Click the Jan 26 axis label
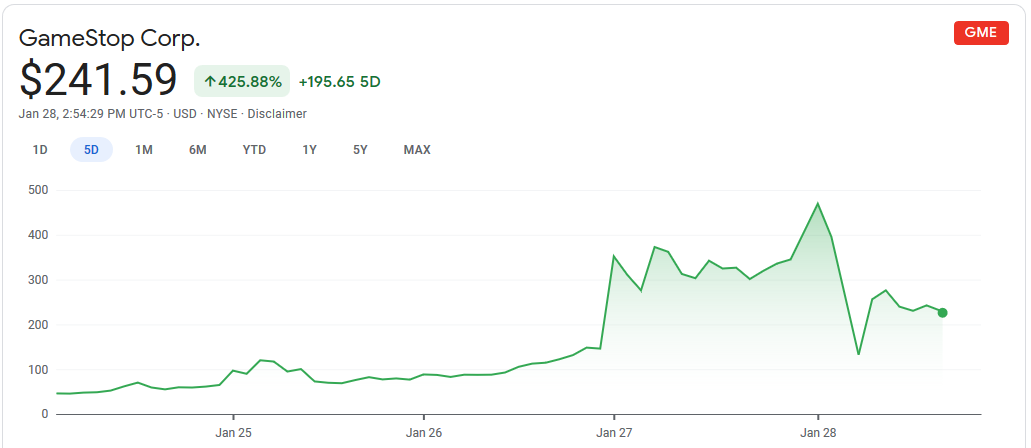Viewport: 1031px width, 448px height. [x=423, y=433]
